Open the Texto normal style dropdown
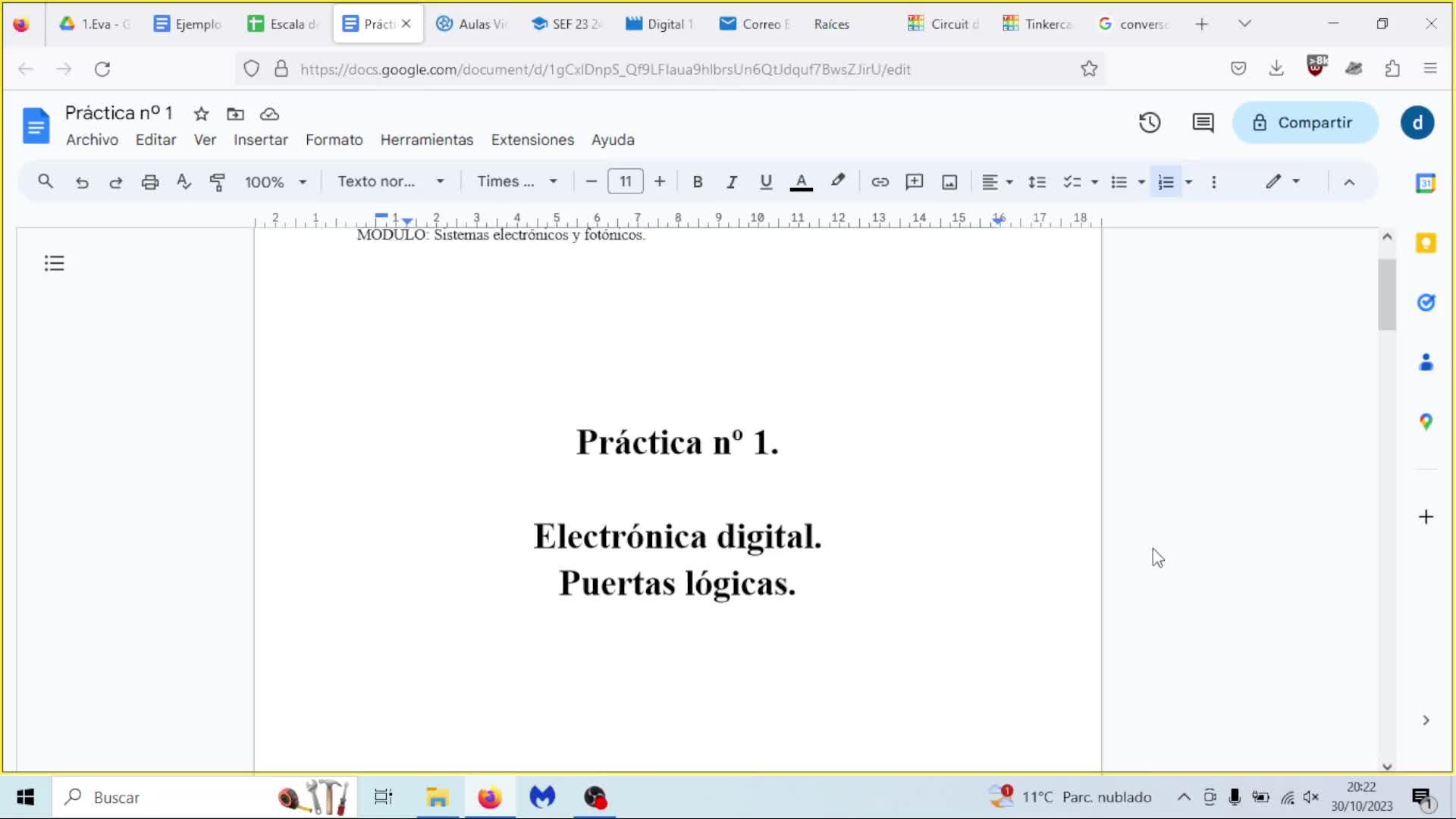1456x819 pixels. click(391, 182)
